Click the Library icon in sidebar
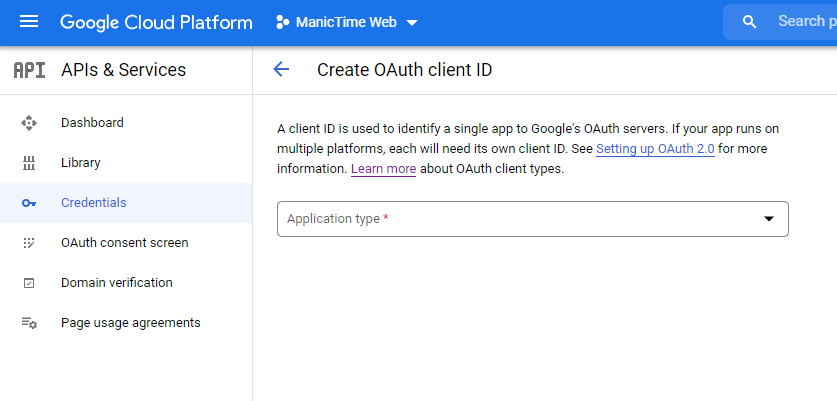 click(29, 163)
